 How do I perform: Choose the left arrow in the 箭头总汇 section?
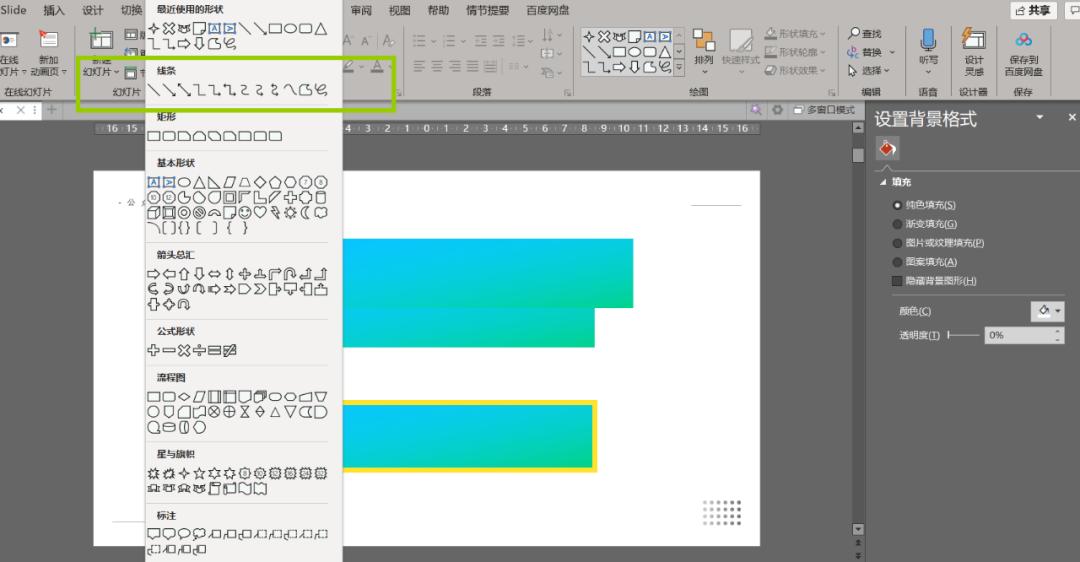point(169,273)
